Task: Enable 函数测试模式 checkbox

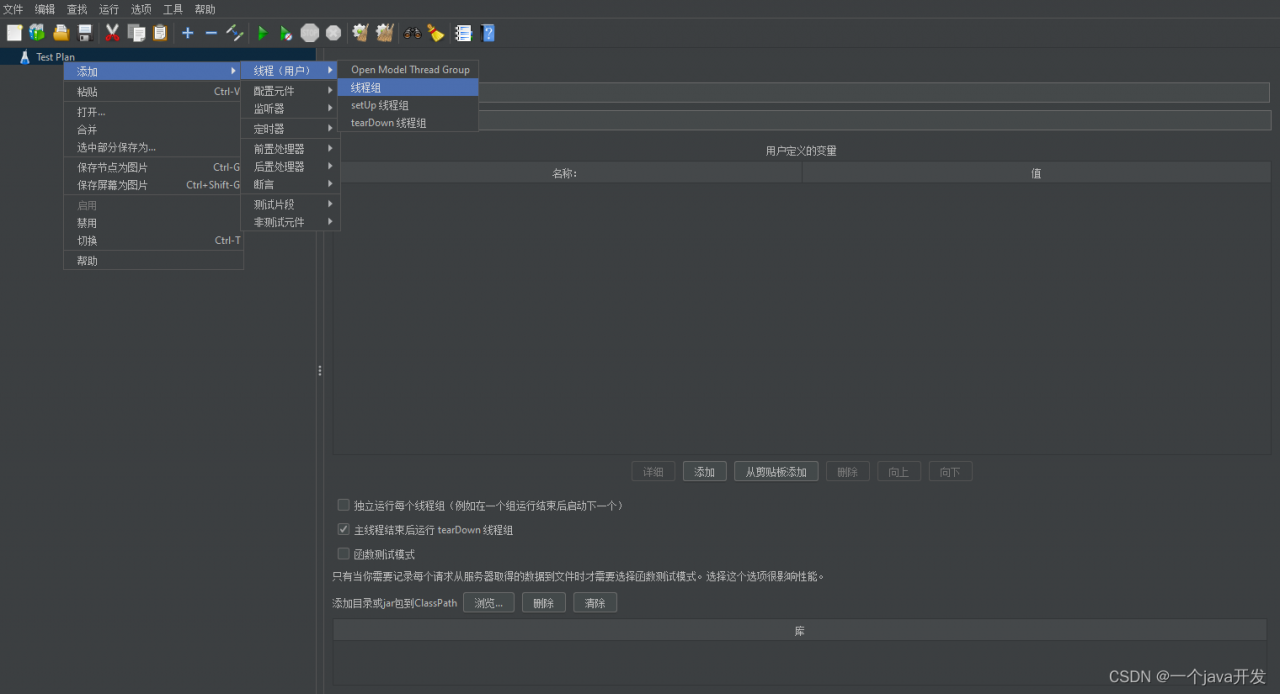Action: pyautogui.click(x=344, y=553)
